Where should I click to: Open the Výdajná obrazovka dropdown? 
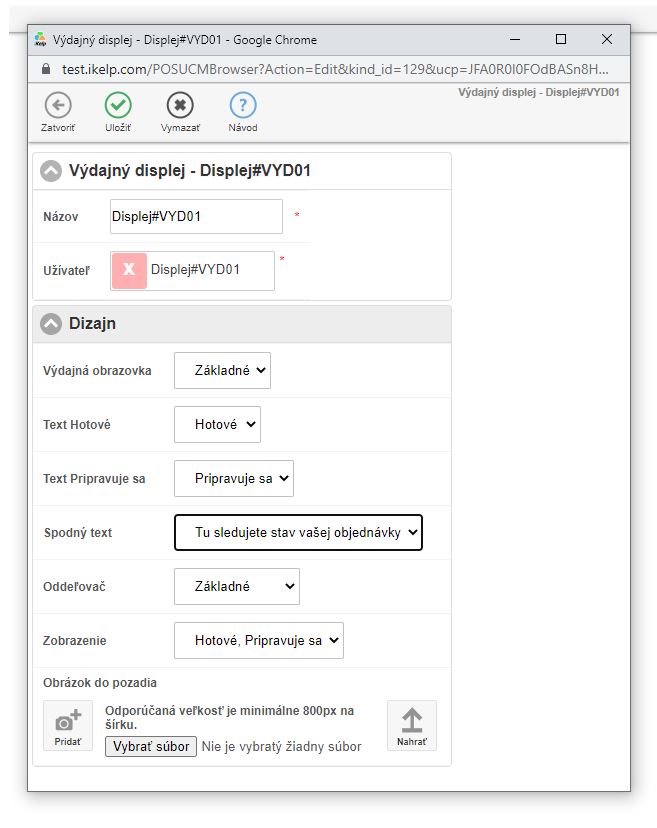pyautogui.click(x=222, y=370)
